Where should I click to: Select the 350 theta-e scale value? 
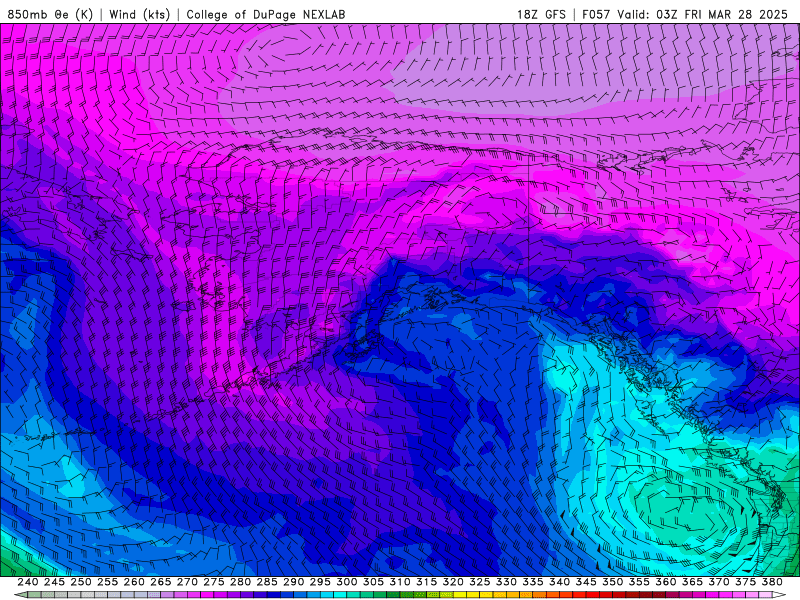(612, 582)
